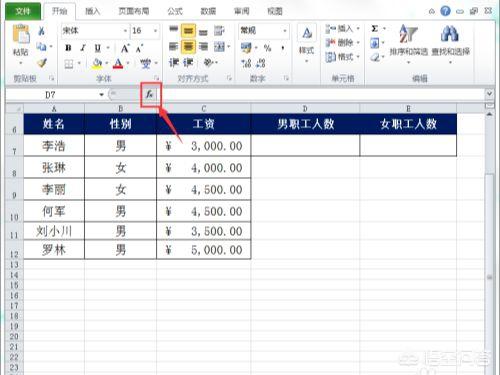Expand the Name Box dropdown beside D7
Image resolution: width=500 pixels, height=375 pixels.
coord(101,95)
